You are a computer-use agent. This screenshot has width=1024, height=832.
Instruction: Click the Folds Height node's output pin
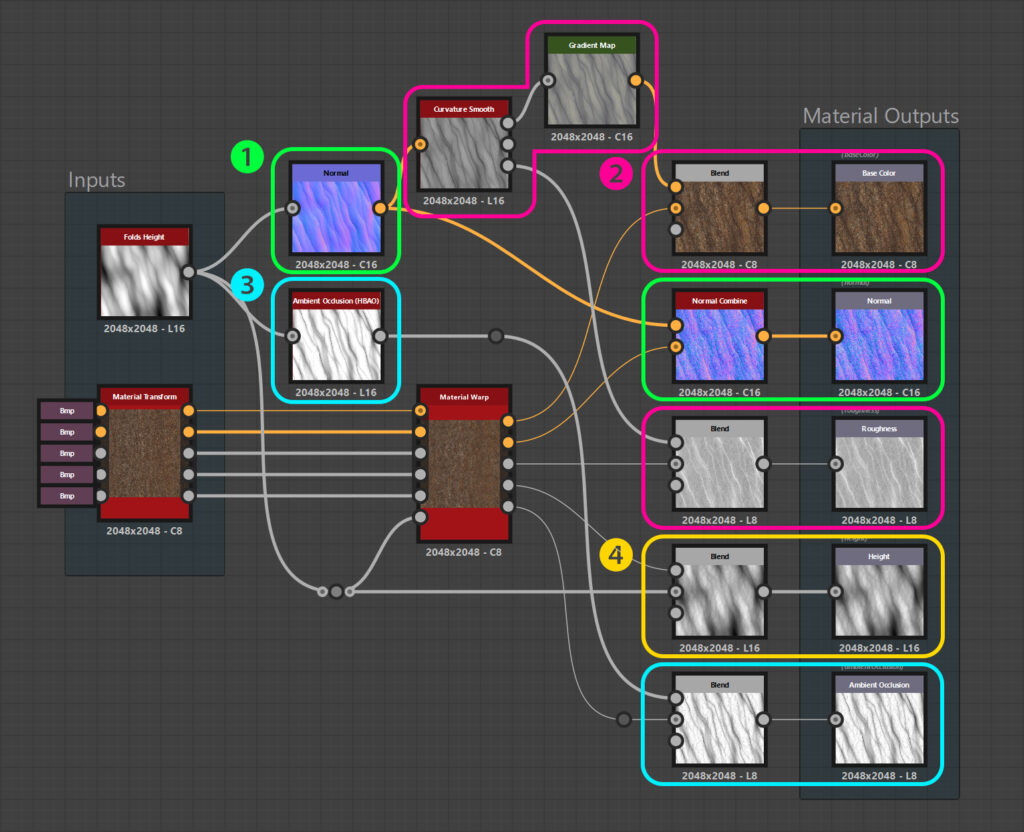pyautogui.click(x=188, y=272)
